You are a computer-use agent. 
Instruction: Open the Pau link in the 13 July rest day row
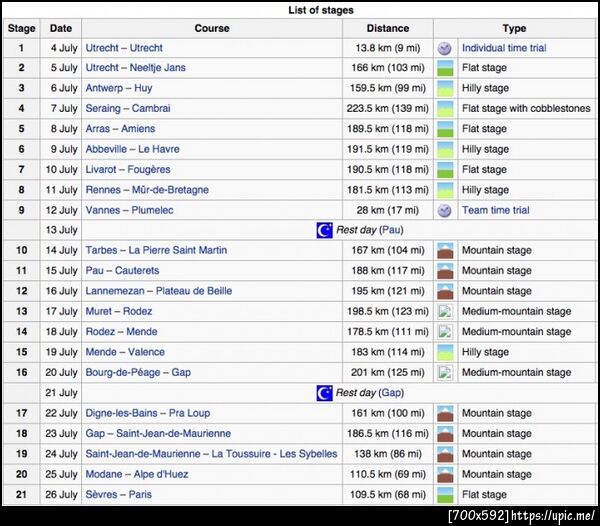(x=391, y=230)
